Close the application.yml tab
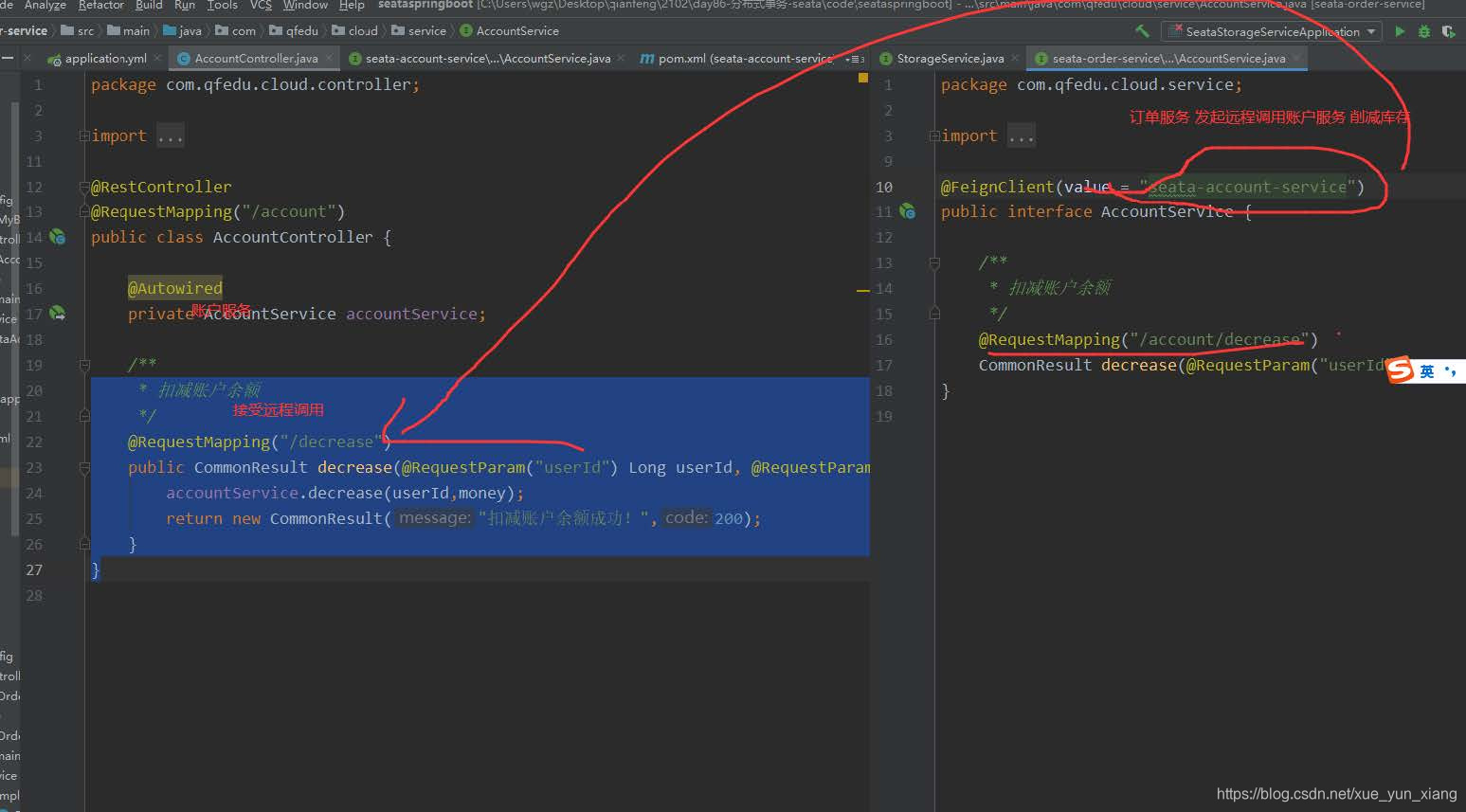1466x812 pixels. tap(158, 58)
